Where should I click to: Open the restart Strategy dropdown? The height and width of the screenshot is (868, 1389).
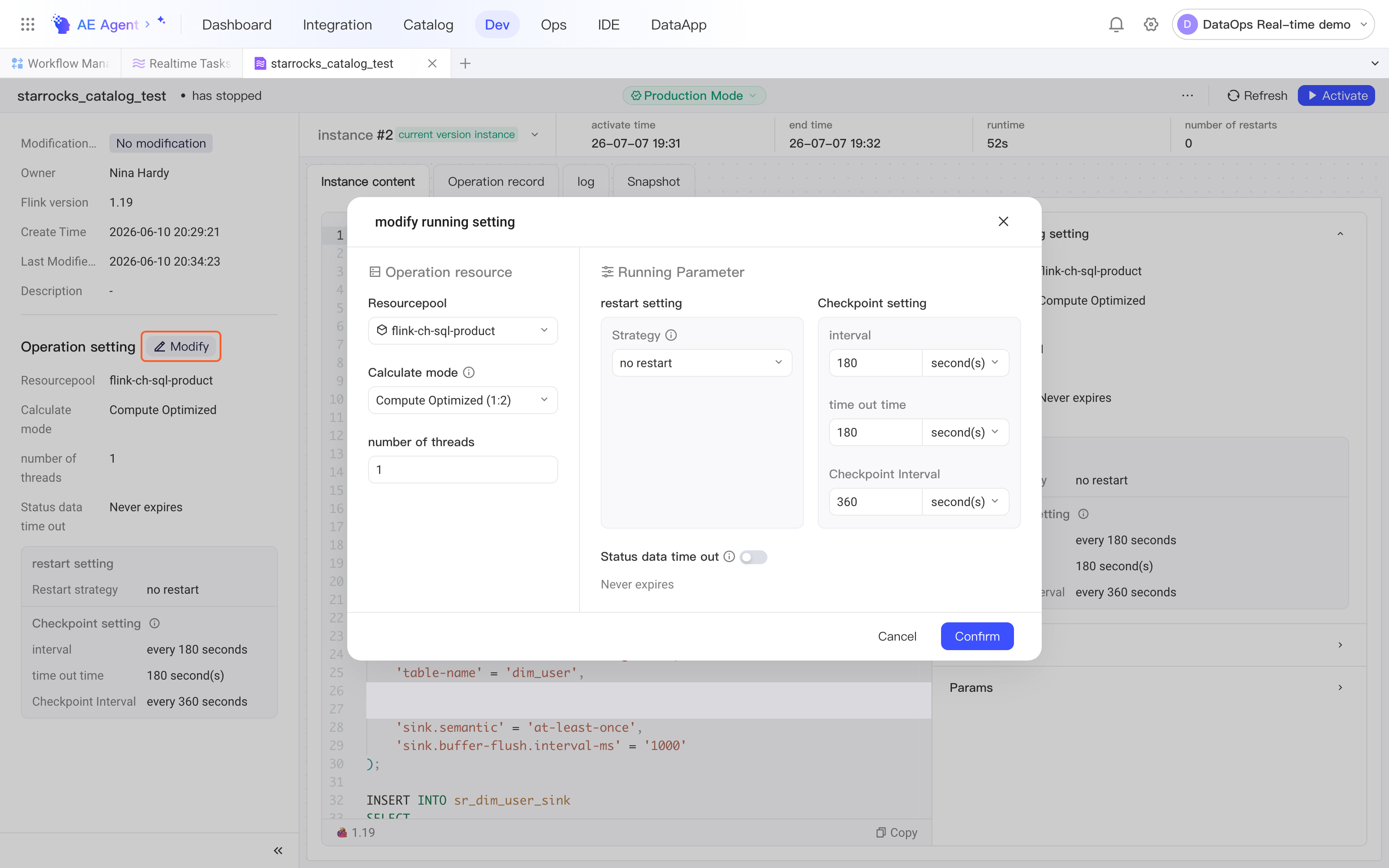[x=701, y=363]
